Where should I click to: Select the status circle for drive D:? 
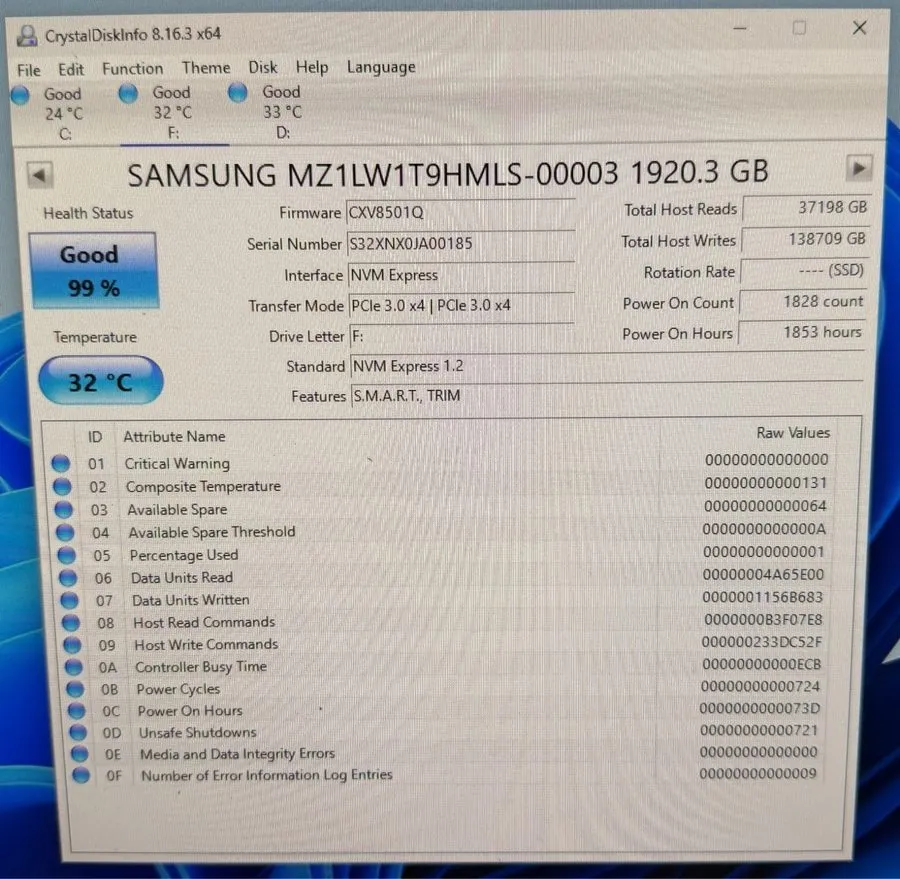[x=237, y=92]
